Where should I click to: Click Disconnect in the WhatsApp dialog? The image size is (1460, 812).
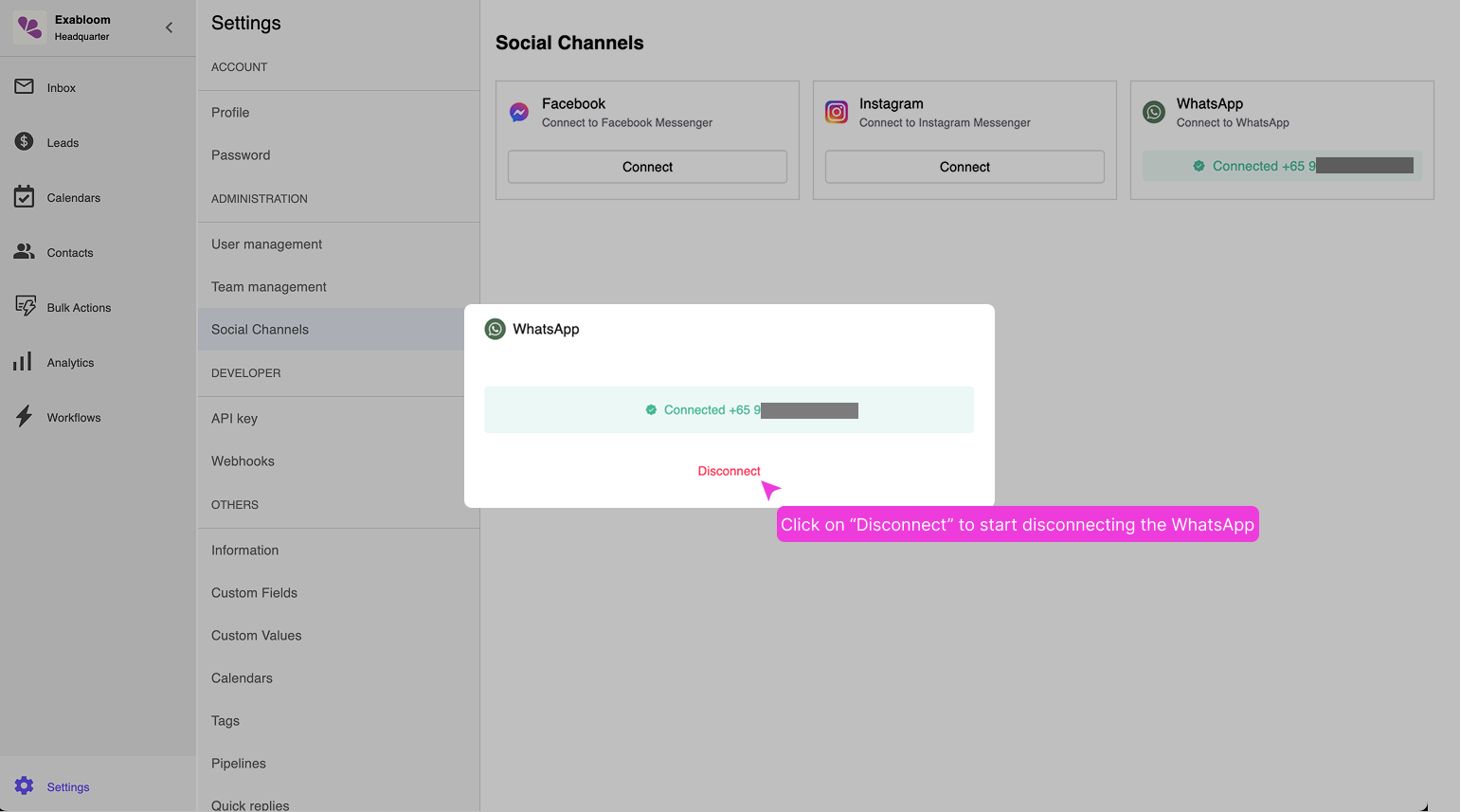coord(729,471)
